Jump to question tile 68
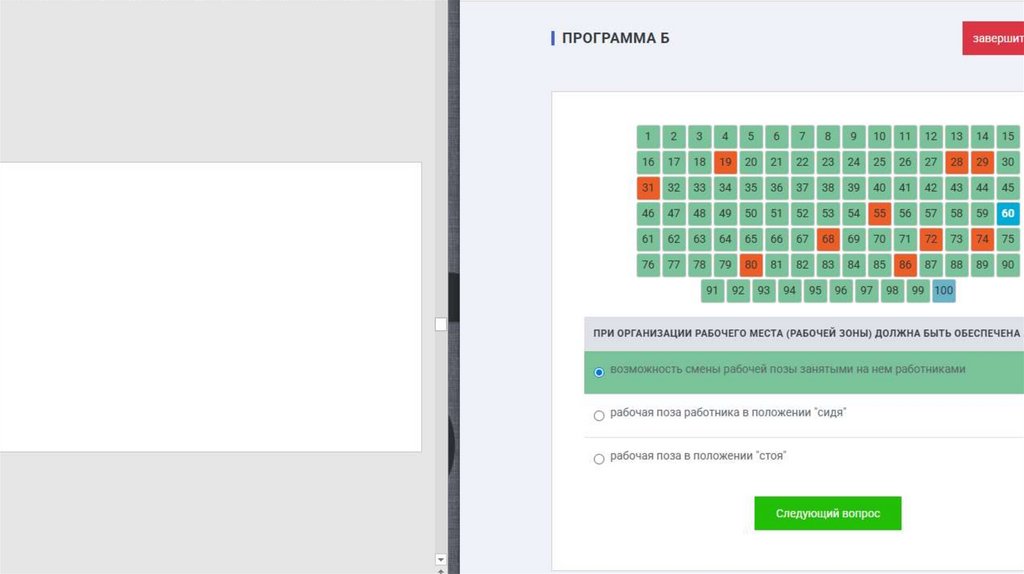This screenshot has width=1024, height=574. pyautogui.click(x=827, y=239)
